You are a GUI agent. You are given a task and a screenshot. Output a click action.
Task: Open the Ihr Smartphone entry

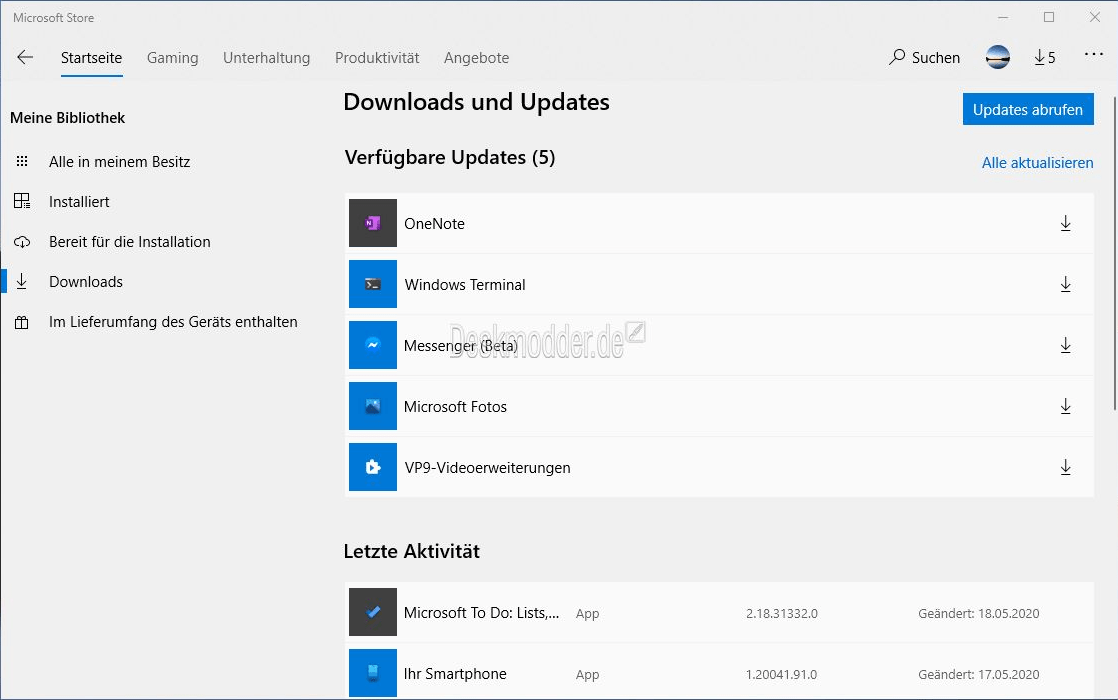[455, 674]
